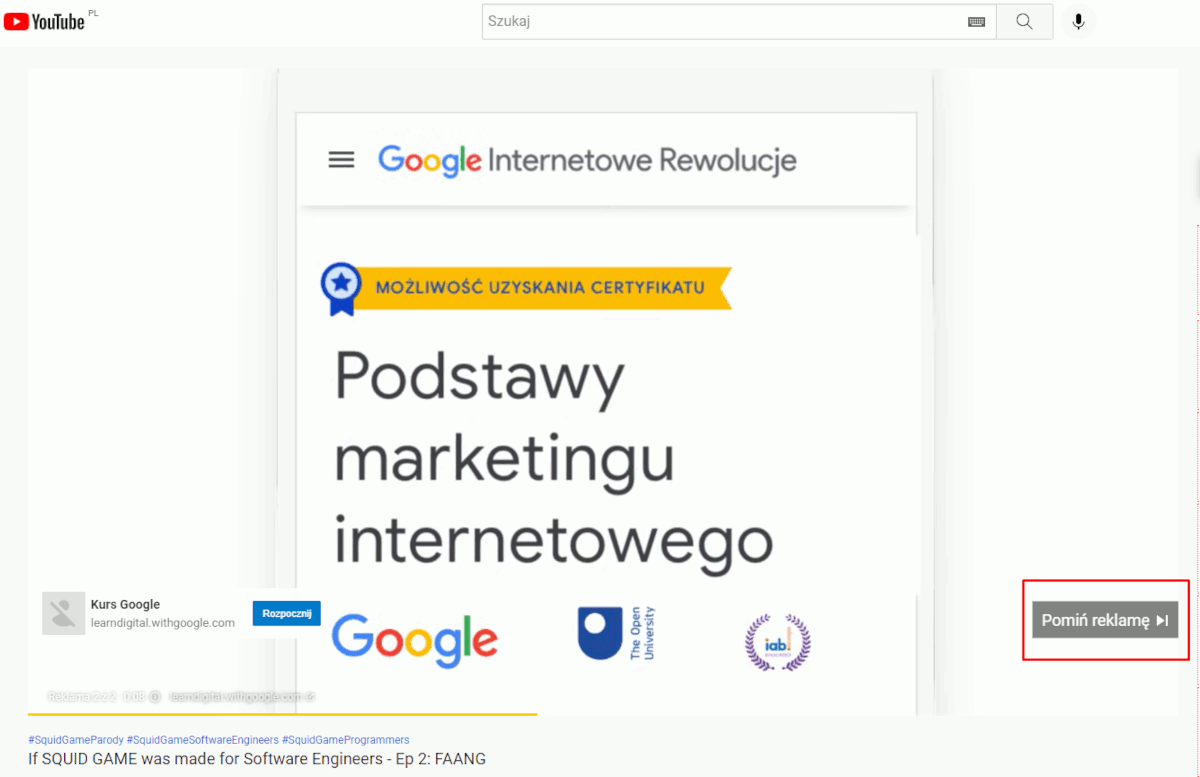Click the IAB laurel wreath logo
This screenshot has width=1200, height=777.
778,642
